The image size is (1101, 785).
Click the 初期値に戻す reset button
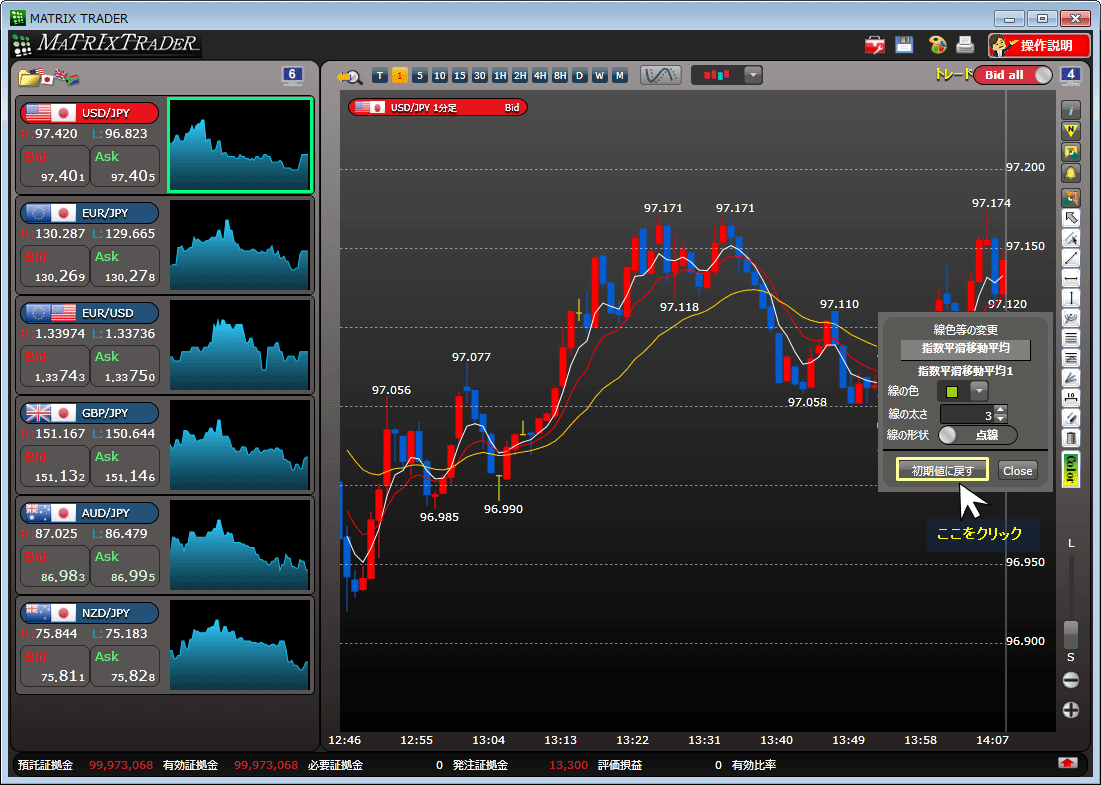coord(942,470)
